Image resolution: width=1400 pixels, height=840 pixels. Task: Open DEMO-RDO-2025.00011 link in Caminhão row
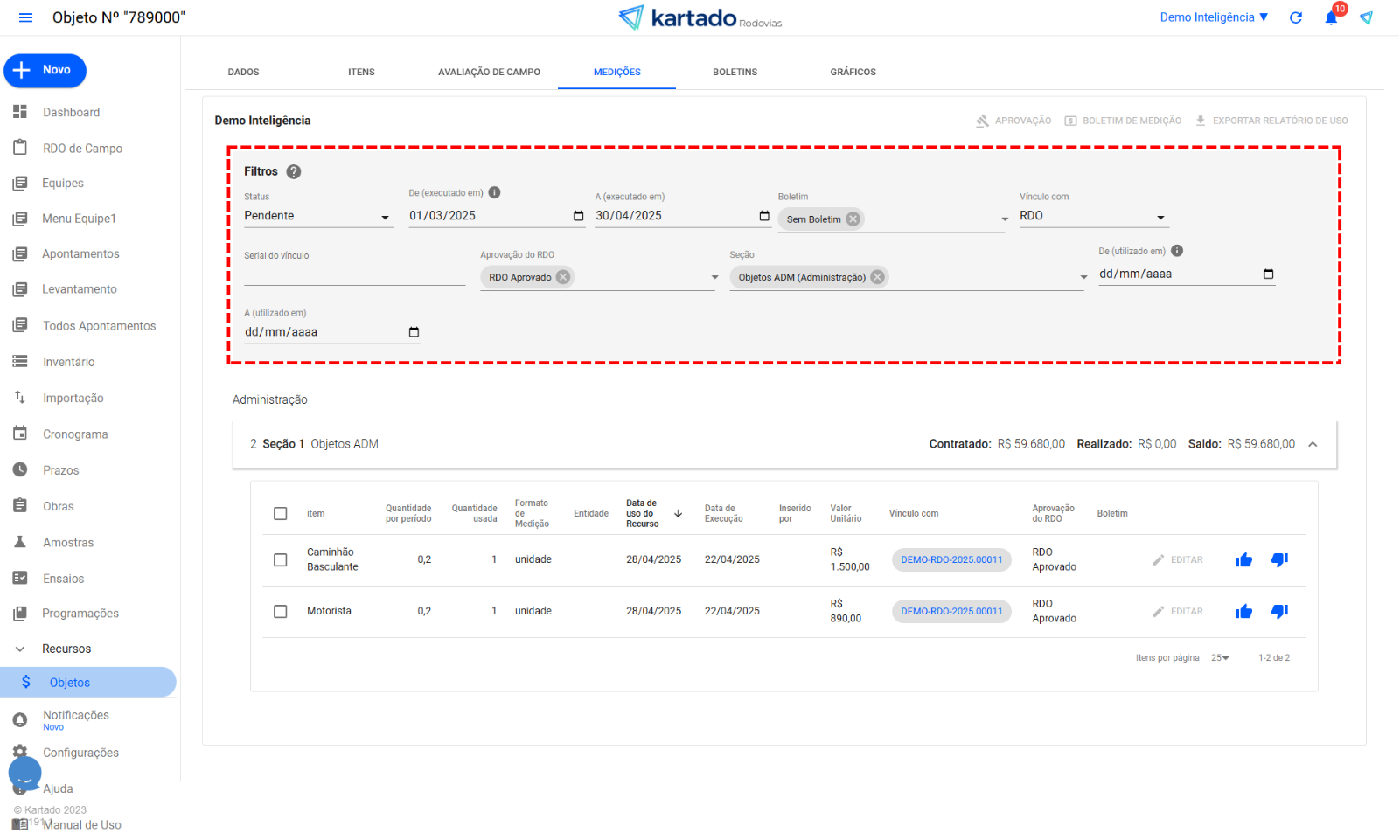(951, 560)
